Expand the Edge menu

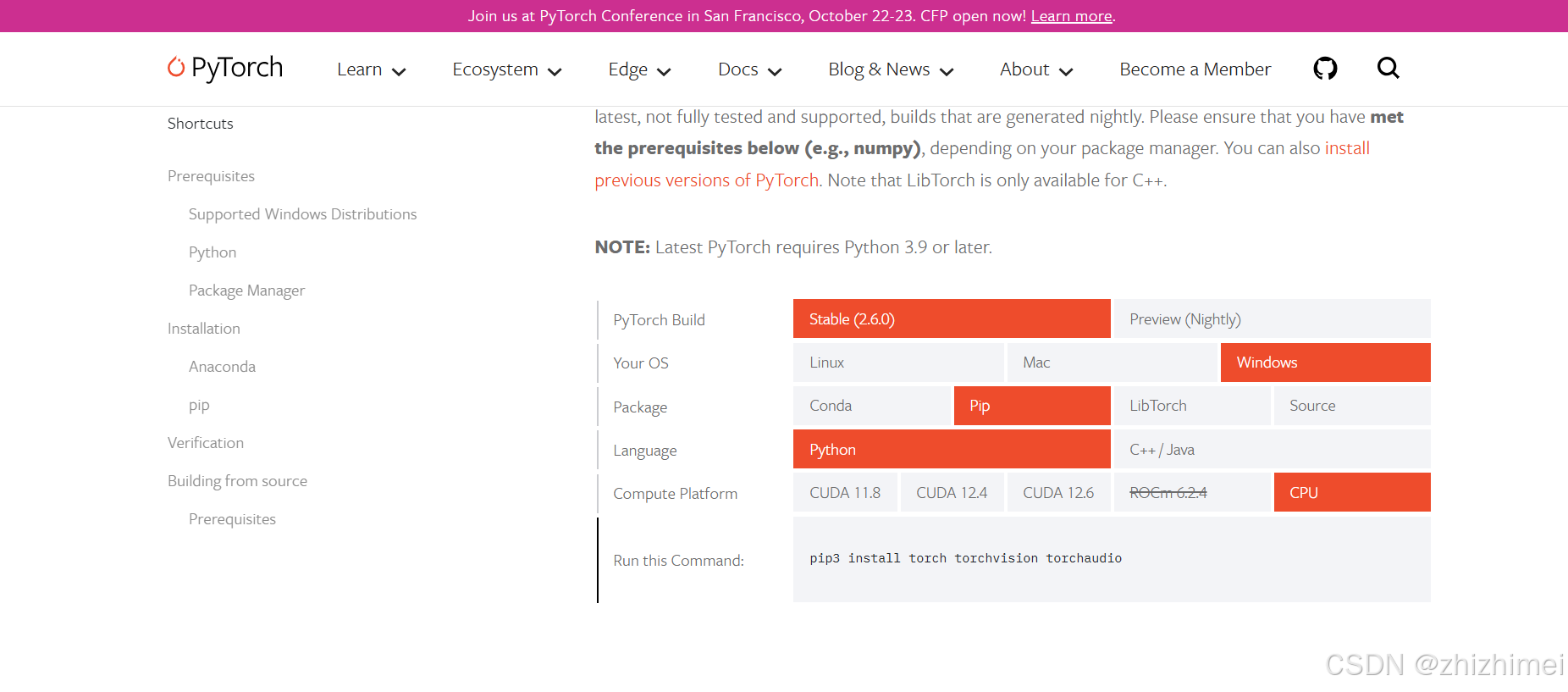pyautogui.click(x=639, y=69)
